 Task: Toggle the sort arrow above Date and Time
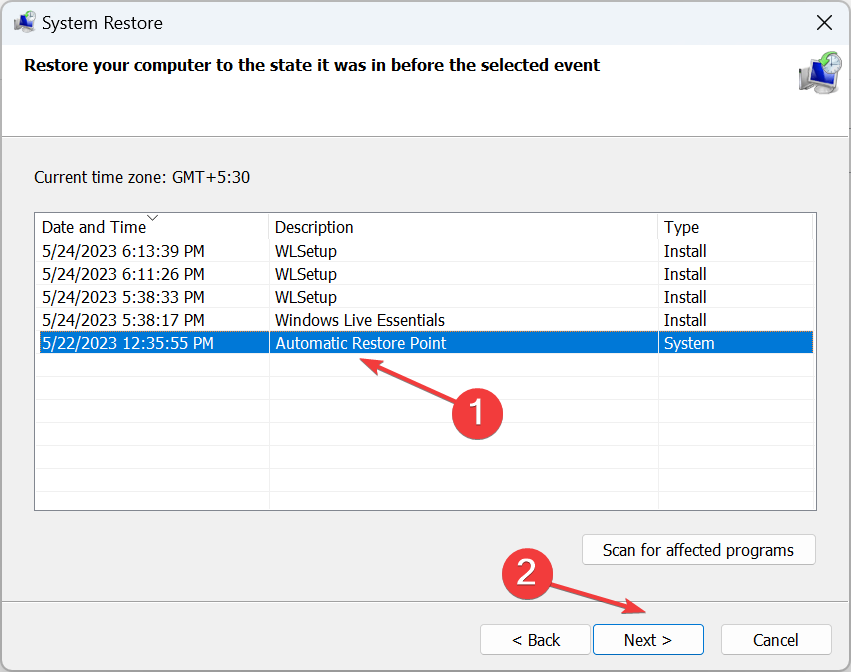(152, 217)
